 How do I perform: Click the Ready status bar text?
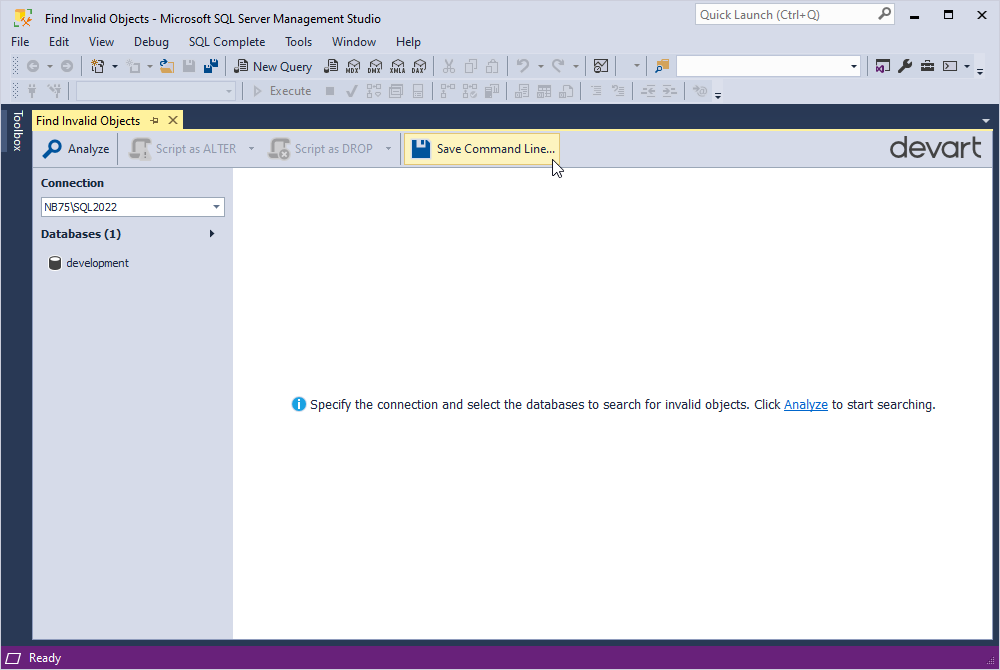click(x=45, y=659)
